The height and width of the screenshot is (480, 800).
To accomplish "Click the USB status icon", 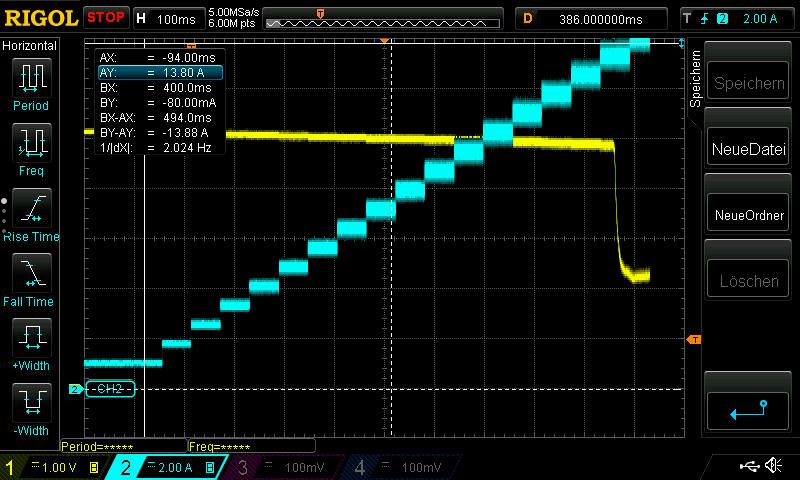I will [749, 465].
